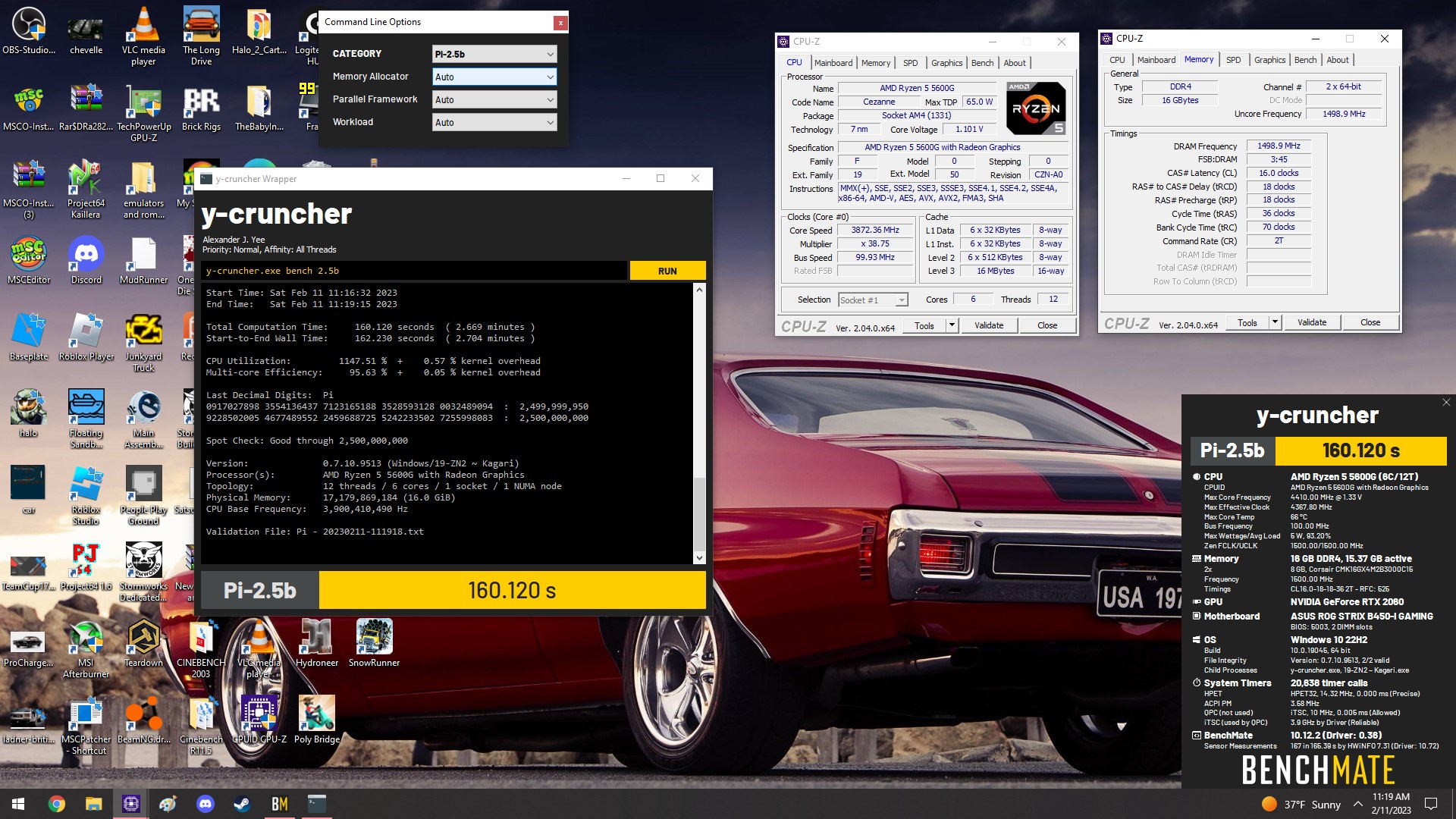Click Tools button in left CPU-Z window
This screenshot has height=819, width=1456.
[924, 325]
